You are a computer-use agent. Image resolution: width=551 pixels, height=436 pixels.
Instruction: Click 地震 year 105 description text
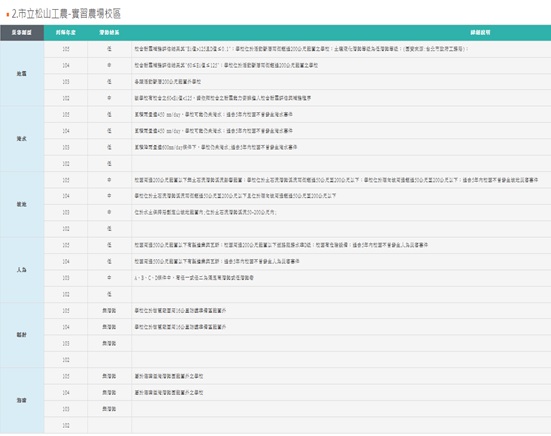point(301,49)
